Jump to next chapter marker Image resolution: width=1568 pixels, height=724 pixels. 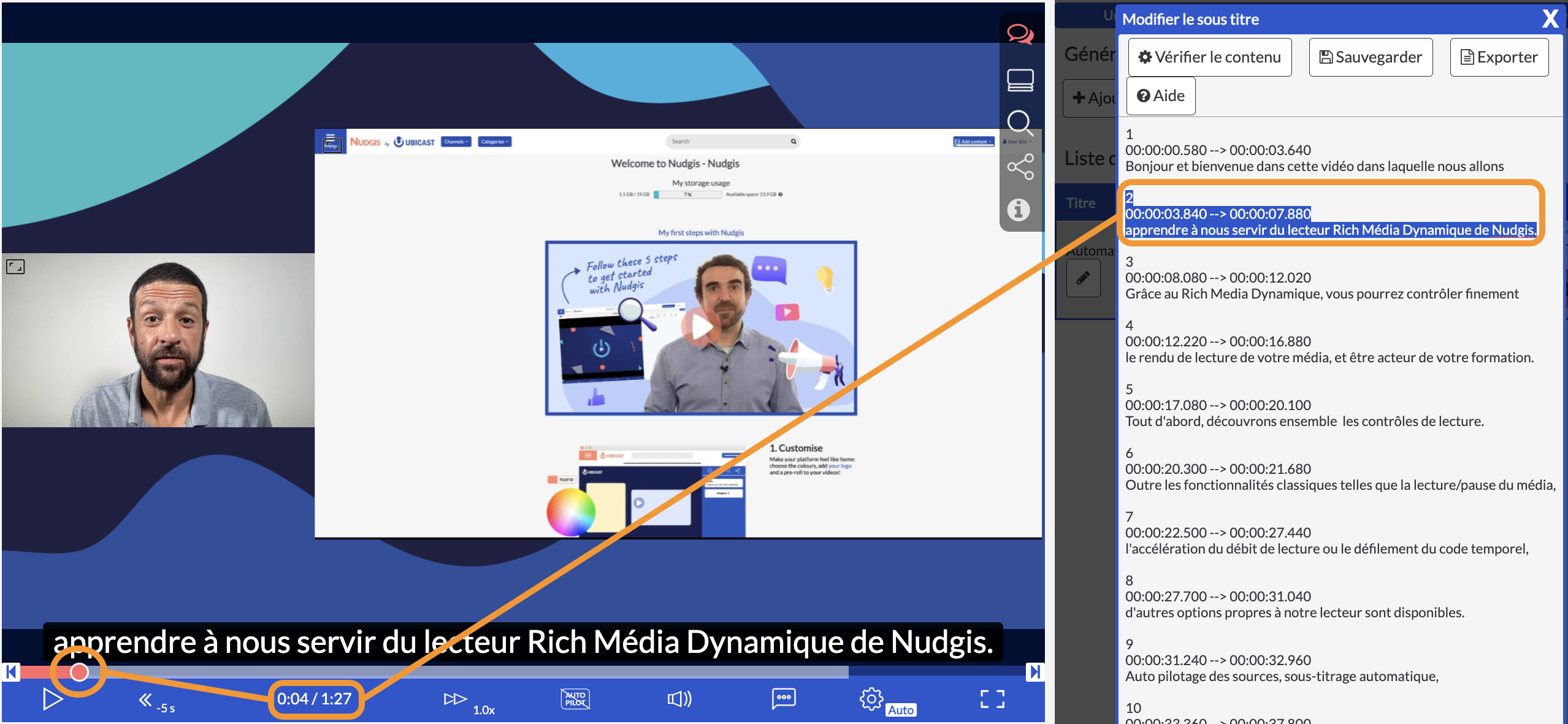1035,672
